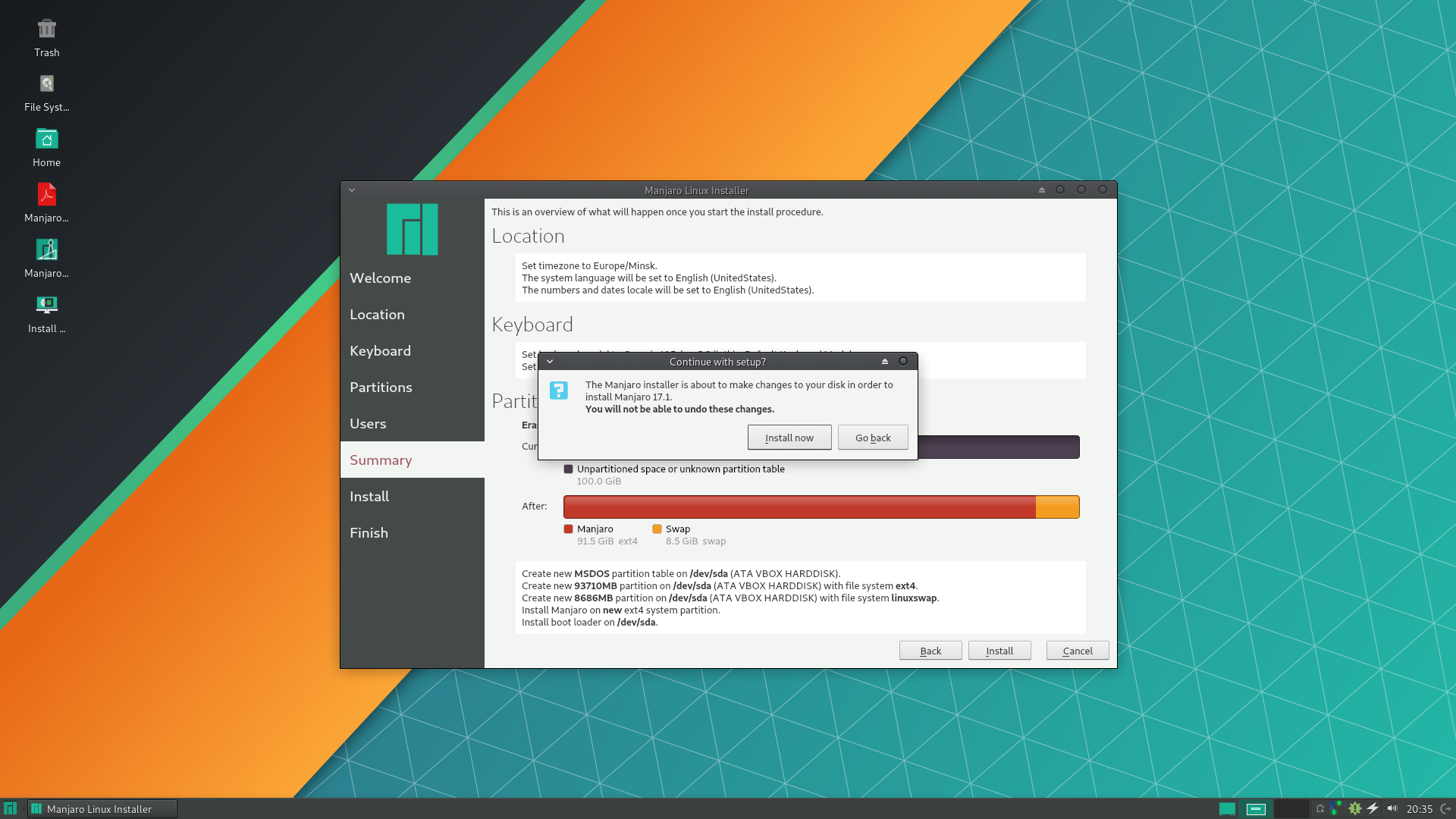Select the Location step in sidebar
Viewport: 1456px width, 819px height.
tap(413, 315)
